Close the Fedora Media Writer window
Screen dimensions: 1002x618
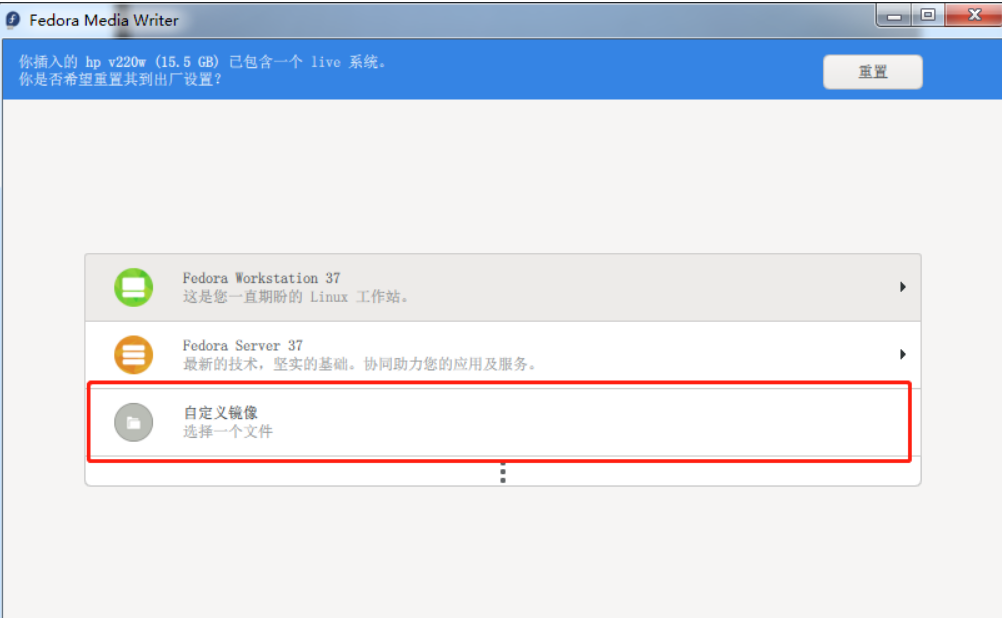974,15
